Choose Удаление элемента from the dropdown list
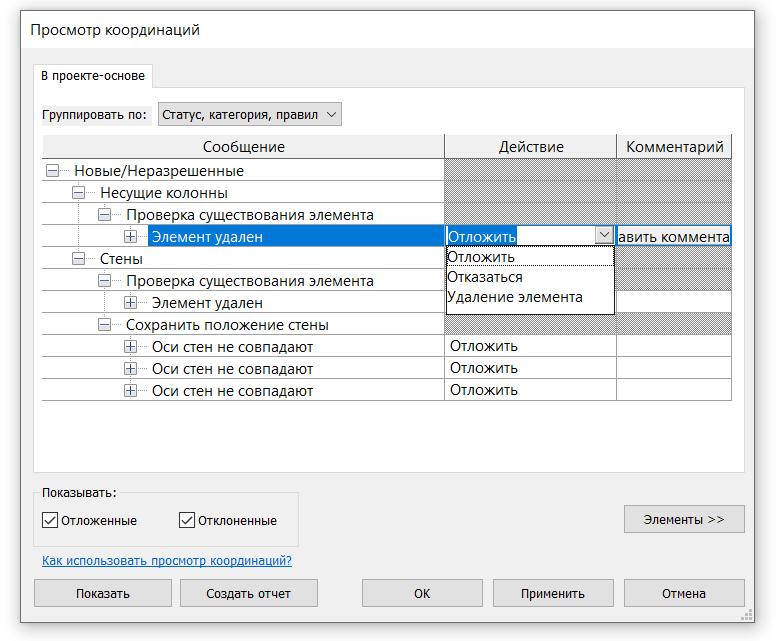 tap(515, 297)
